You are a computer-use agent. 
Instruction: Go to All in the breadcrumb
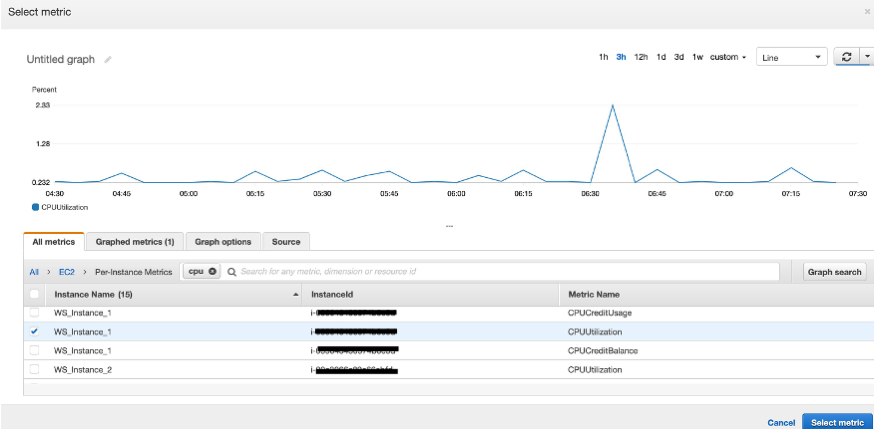34,272
